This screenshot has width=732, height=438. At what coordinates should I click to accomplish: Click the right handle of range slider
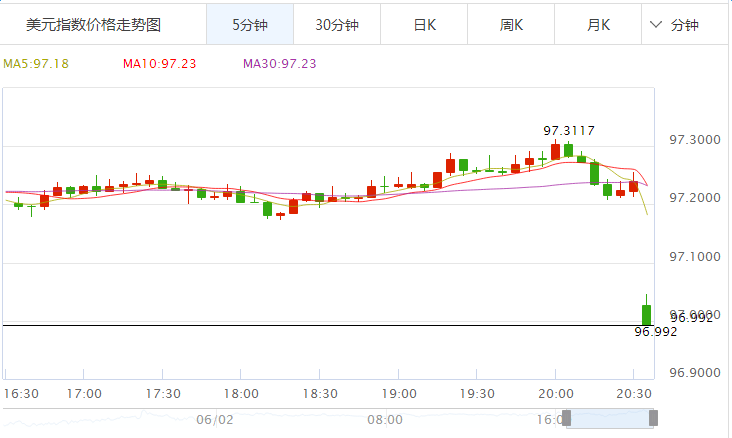pyautogui.click(x=653, y=418)
